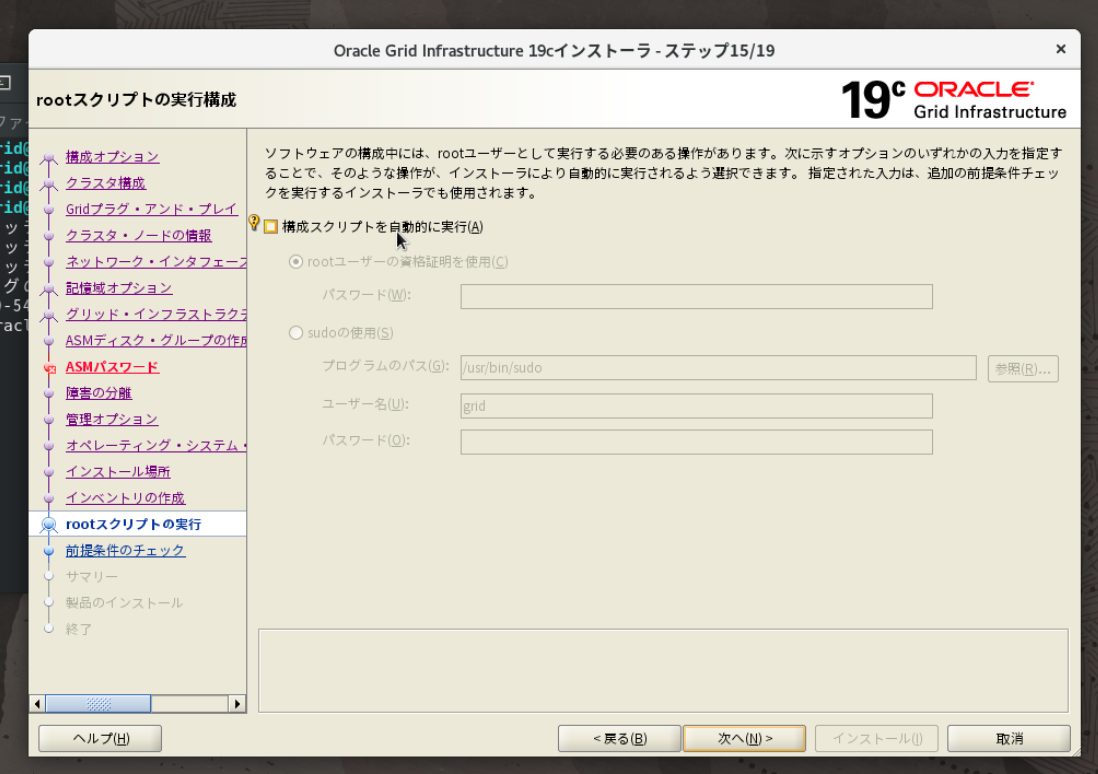Viewport: 1098px width, 774px height.
Task: Go back with the < 戻る(B) button
Action: [x=619, y=738]
